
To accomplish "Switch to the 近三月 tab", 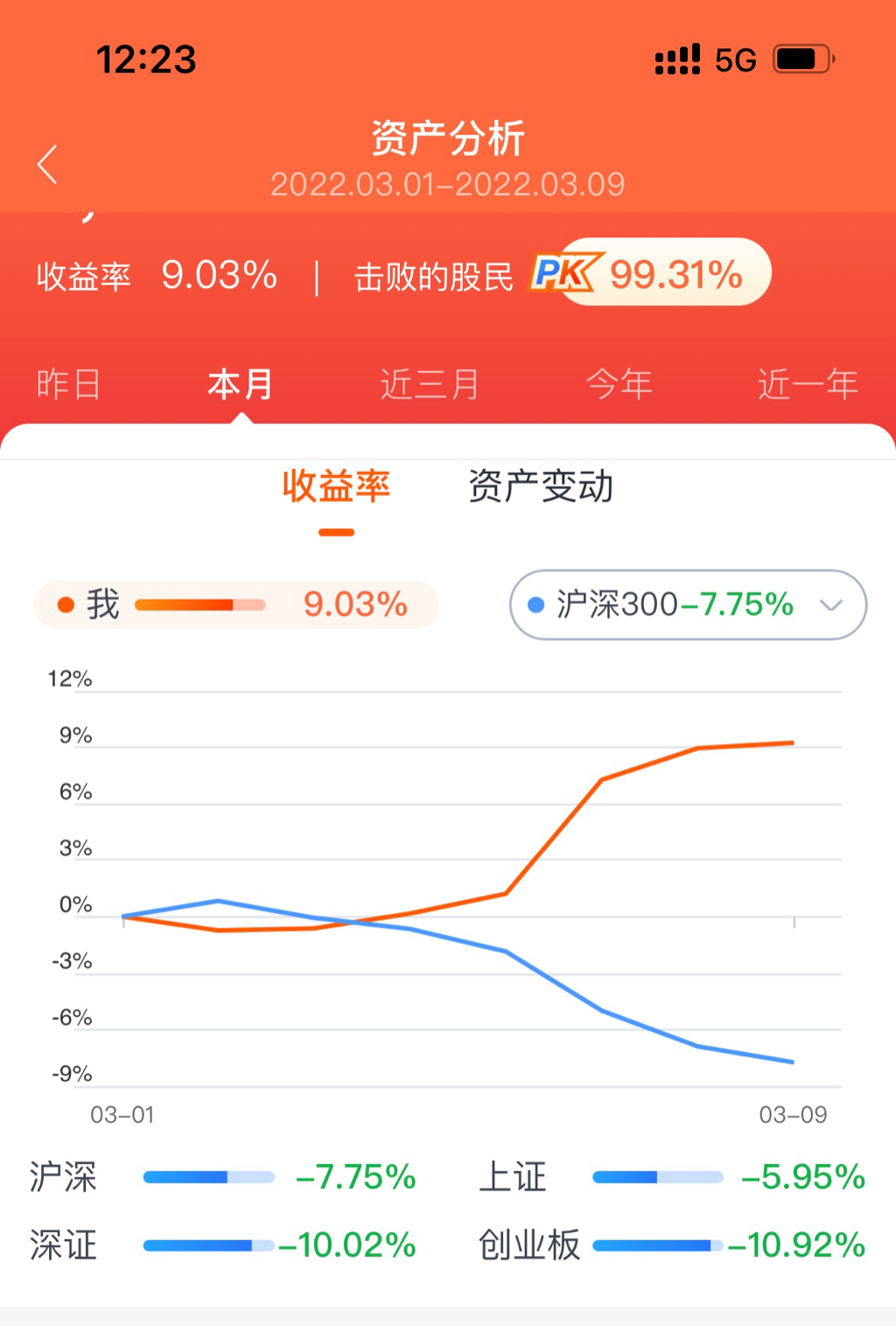I will (x=430, y=384).
